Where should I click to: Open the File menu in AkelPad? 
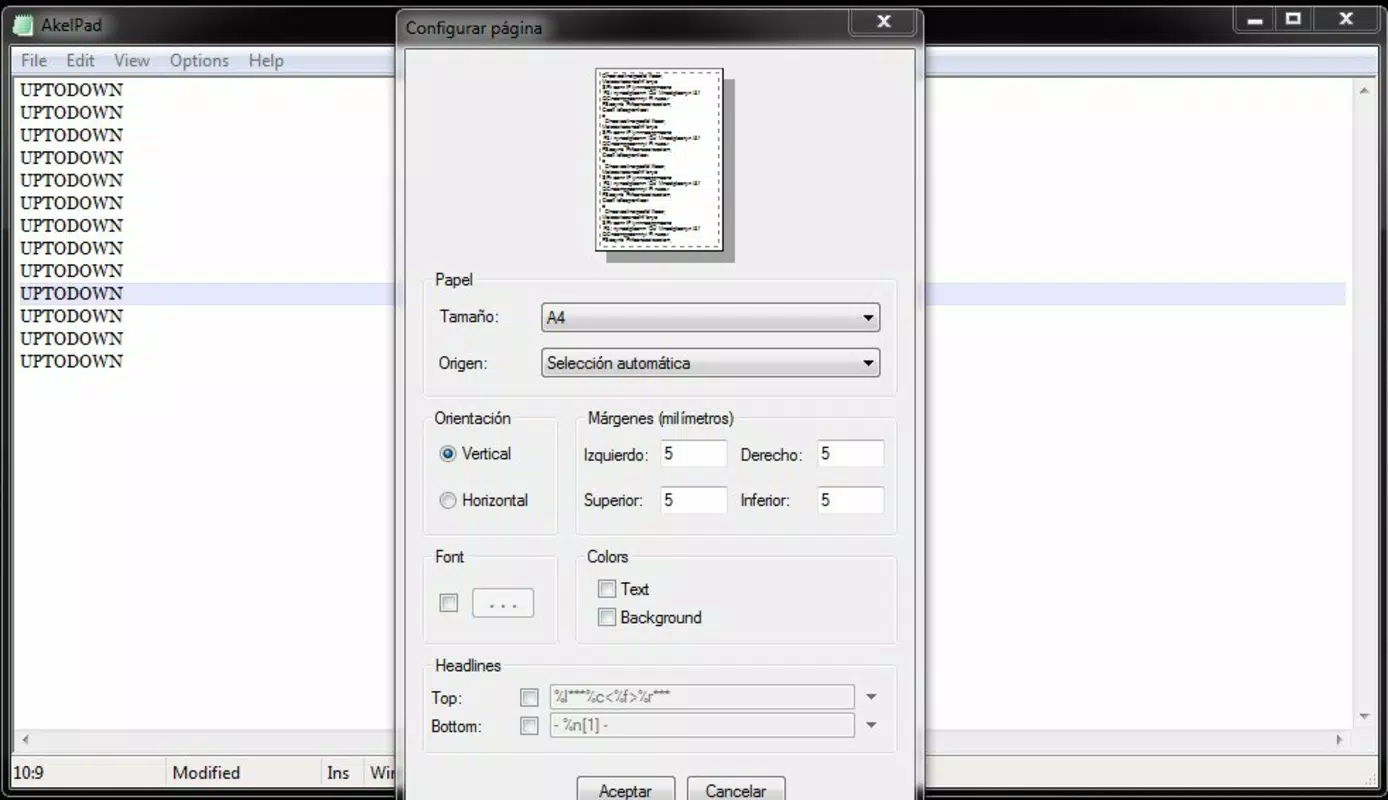[34, 61]
